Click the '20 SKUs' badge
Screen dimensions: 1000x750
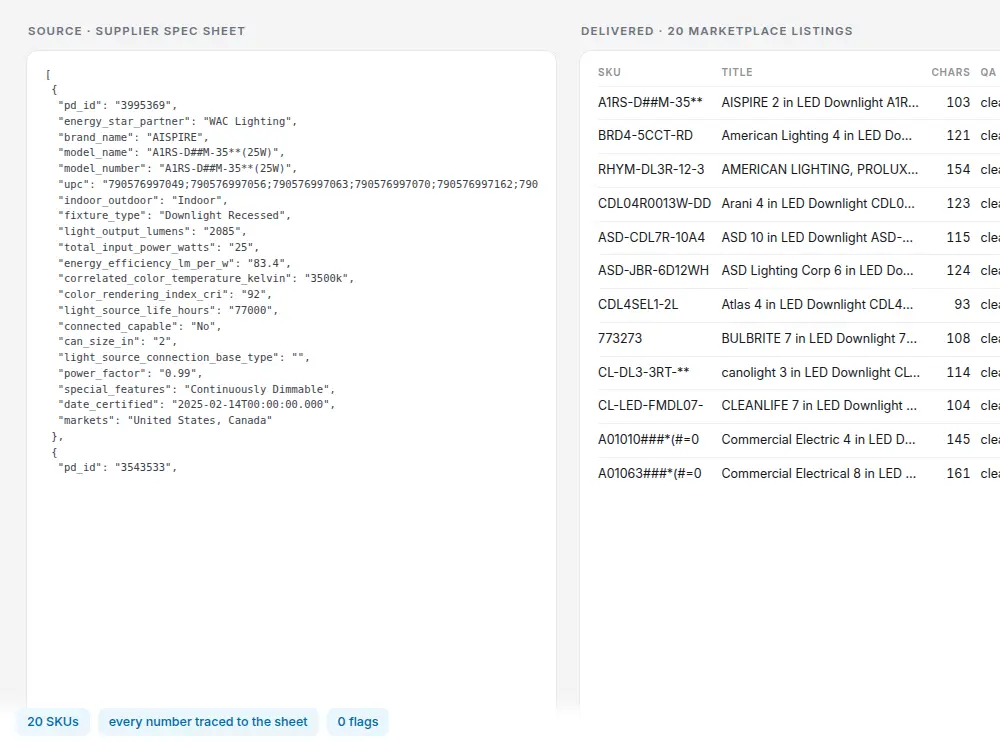pyautogui.click(x=53, y=721)
